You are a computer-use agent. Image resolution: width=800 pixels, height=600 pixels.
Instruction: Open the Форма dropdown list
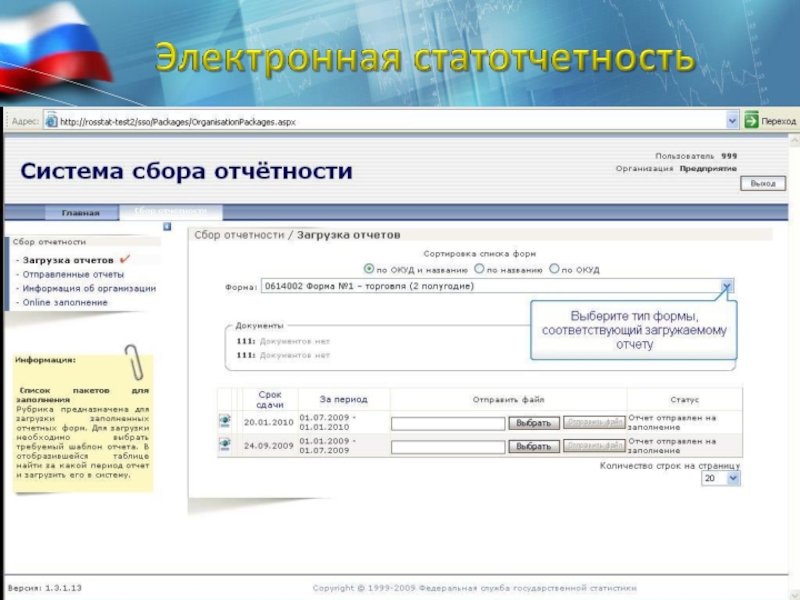[727, 286]
